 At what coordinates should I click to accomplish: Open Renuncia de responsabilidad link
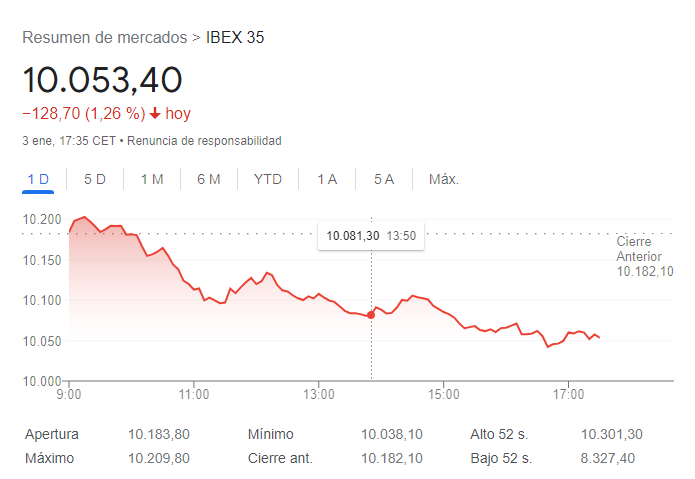(x=204, y=141)
